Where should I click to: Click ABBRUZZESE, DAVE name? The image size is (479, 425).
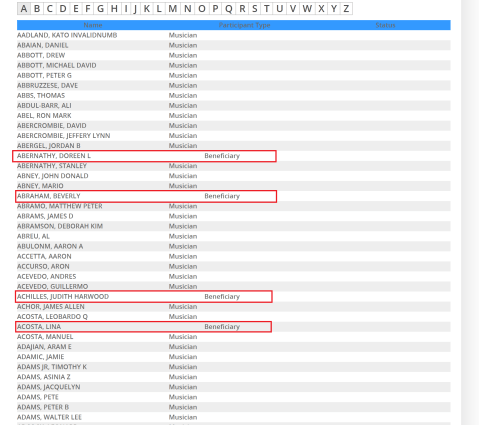(47, 85)
